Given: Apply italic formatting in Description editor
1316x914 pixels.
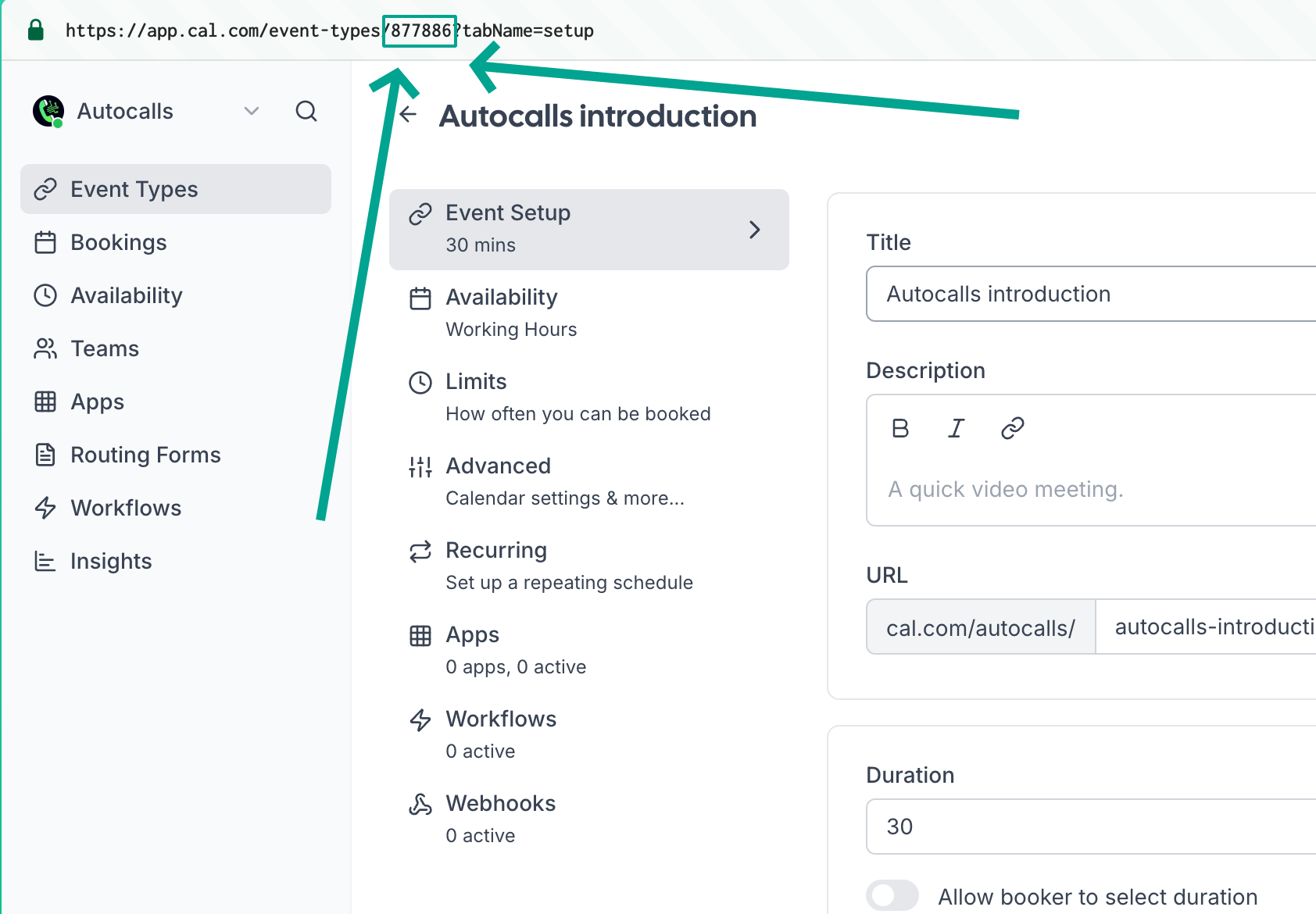Looking at the screenshot, I should 956,428.
